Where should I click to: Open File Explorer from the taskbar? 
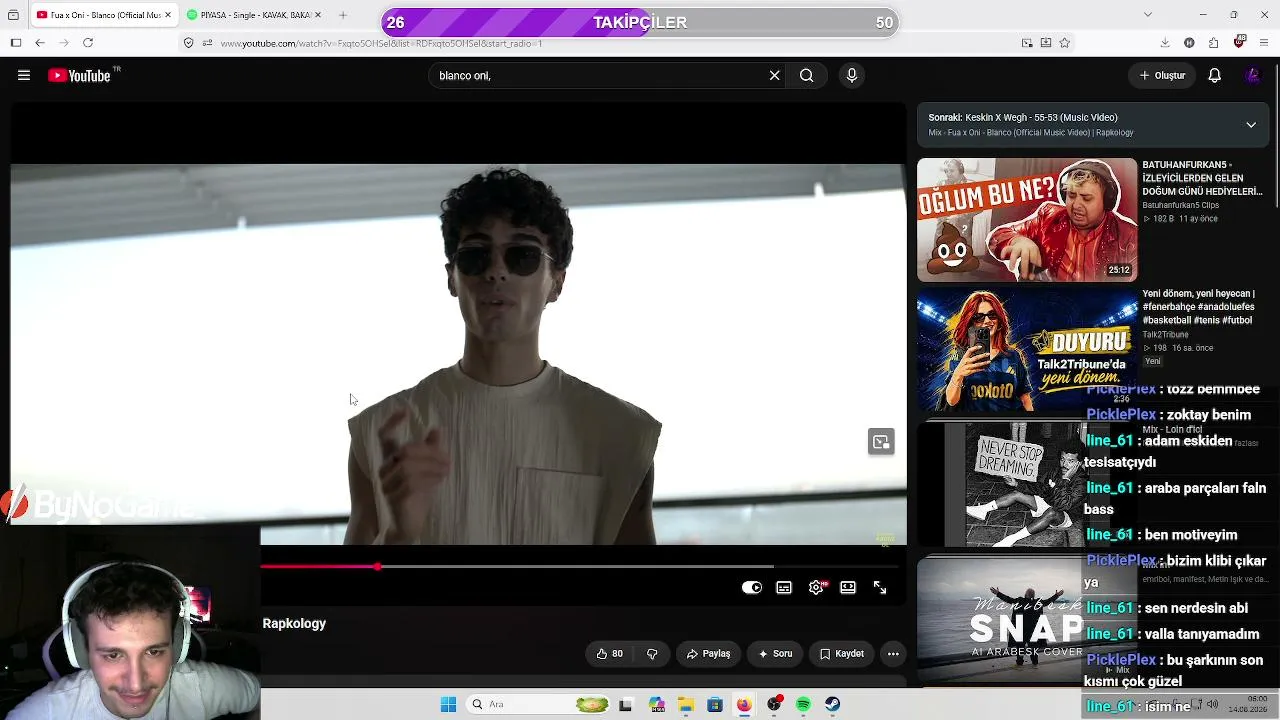pyautogui.click(x=685, y=705)
